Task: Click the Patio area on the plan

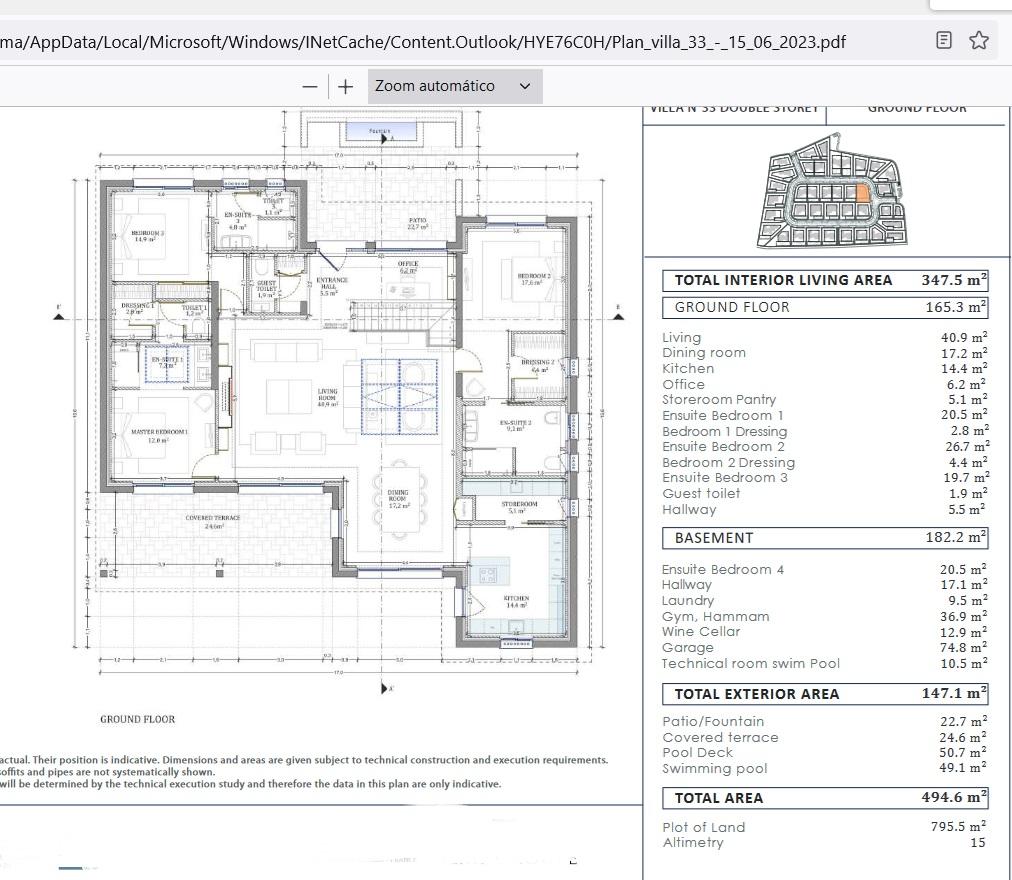Action: click(x=417, y=223)
